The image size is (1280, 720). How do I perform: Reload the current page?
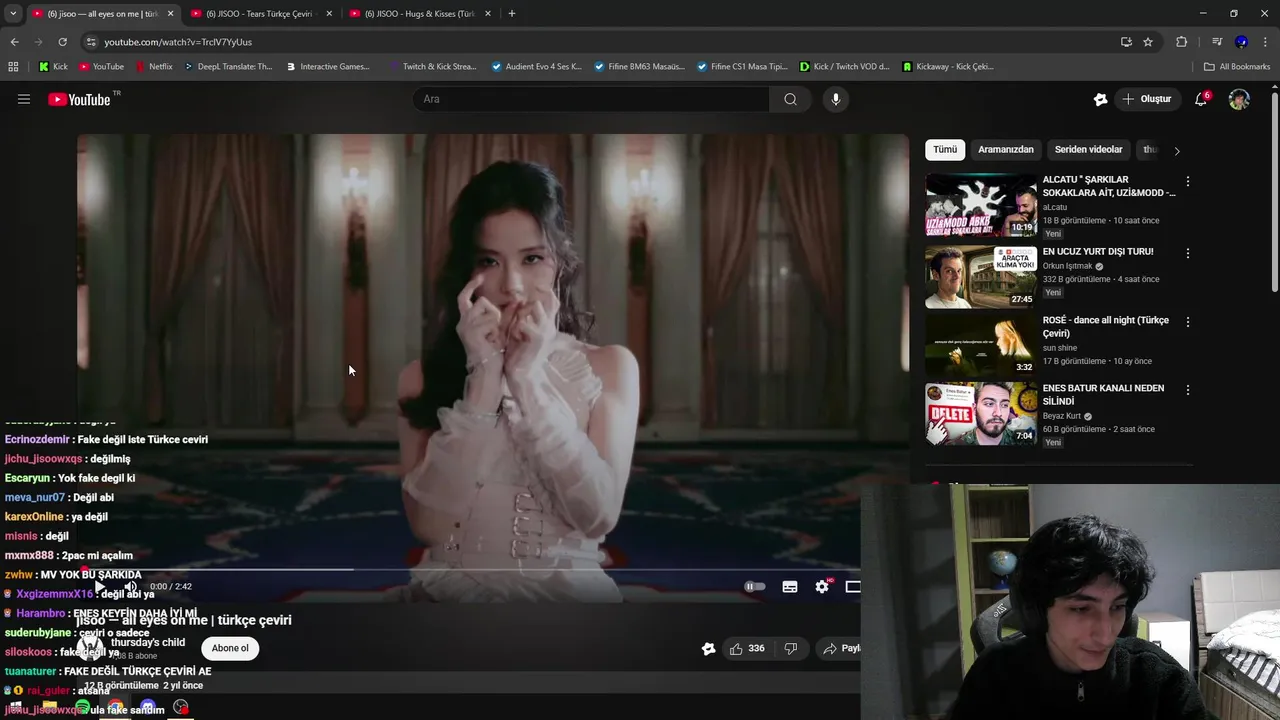click(x=62, y=42)
